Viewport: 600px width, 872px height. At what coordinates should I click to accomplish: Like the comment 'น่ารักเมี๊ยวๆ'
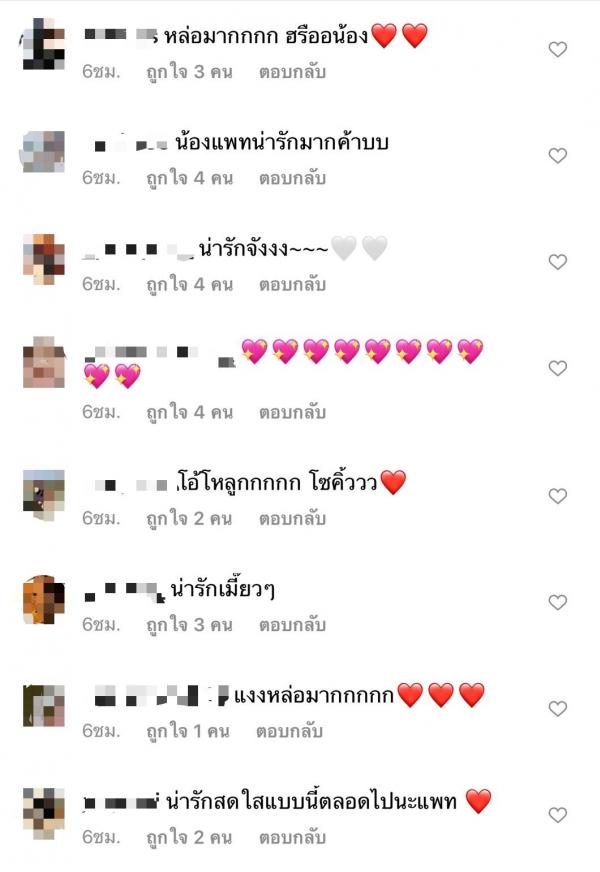click(x=557, y=602)
